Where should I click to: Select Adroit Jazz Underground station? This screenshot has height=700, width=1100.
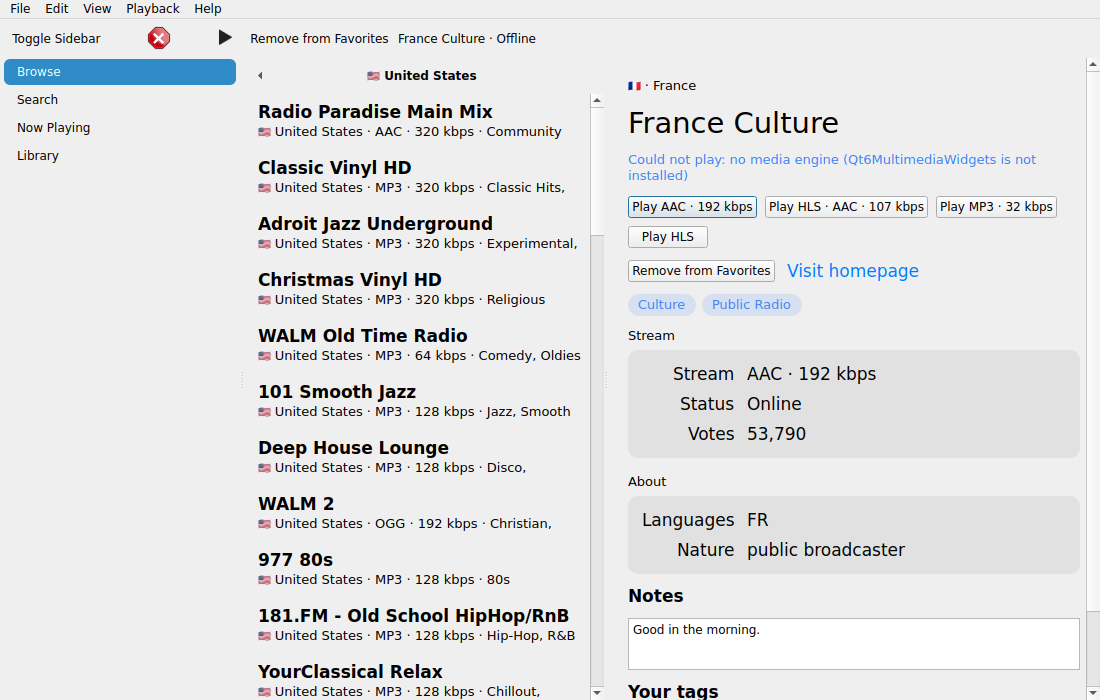420,233
